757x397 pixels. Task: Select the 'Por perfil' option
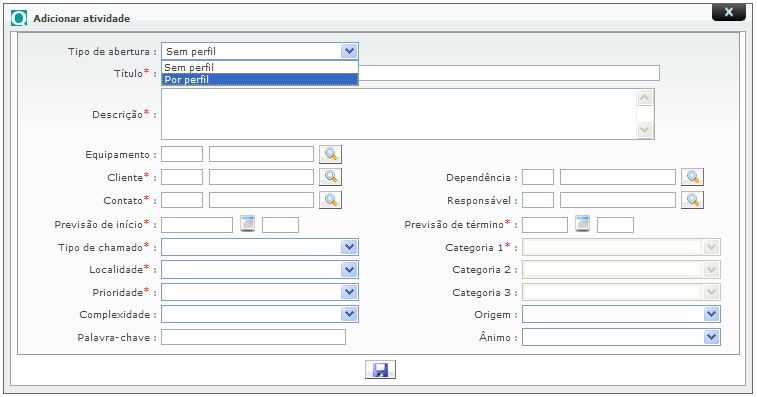tap(260, 79)
